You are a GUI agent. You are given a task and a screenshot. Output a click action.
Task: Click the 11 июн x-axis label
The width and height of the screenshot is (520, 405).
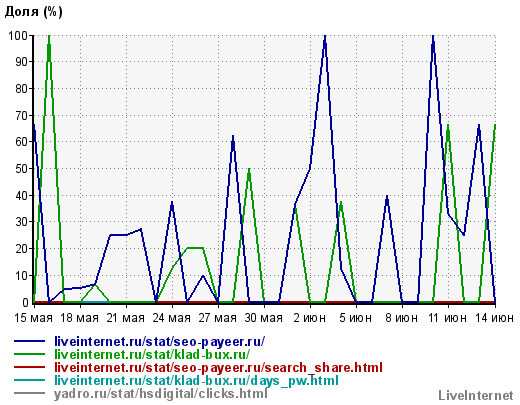[448, 318]
